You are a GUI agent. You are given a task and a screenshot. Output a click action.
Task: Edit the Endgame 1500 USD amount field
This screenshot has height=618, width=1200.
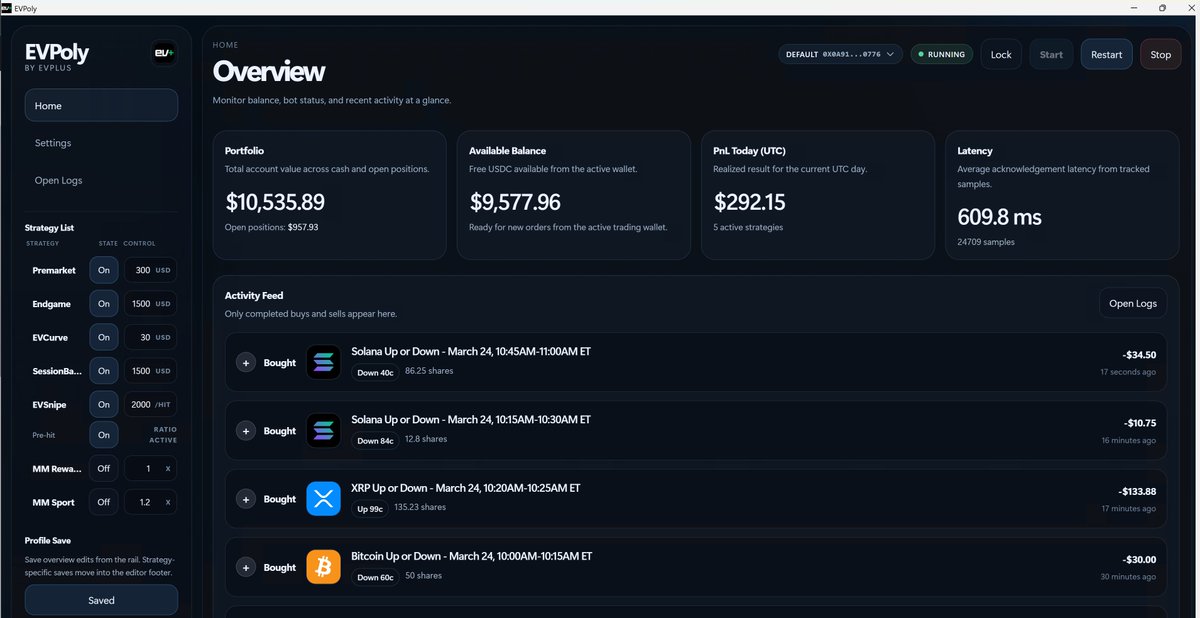(x=150, y=304)
